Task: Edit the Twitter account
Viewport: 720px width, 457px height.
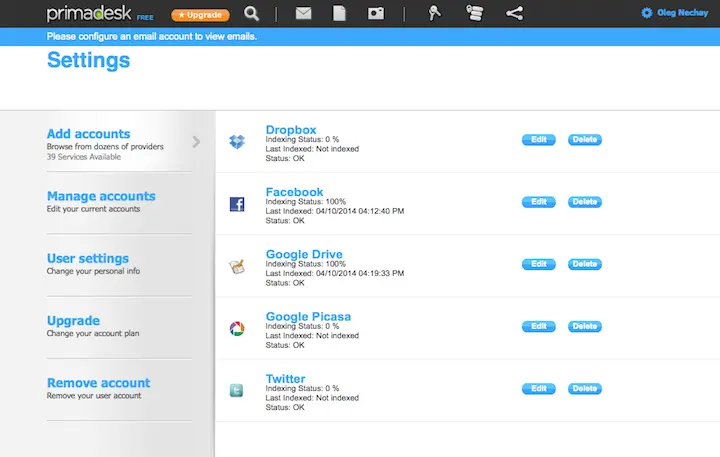Action: coord(539,389)
